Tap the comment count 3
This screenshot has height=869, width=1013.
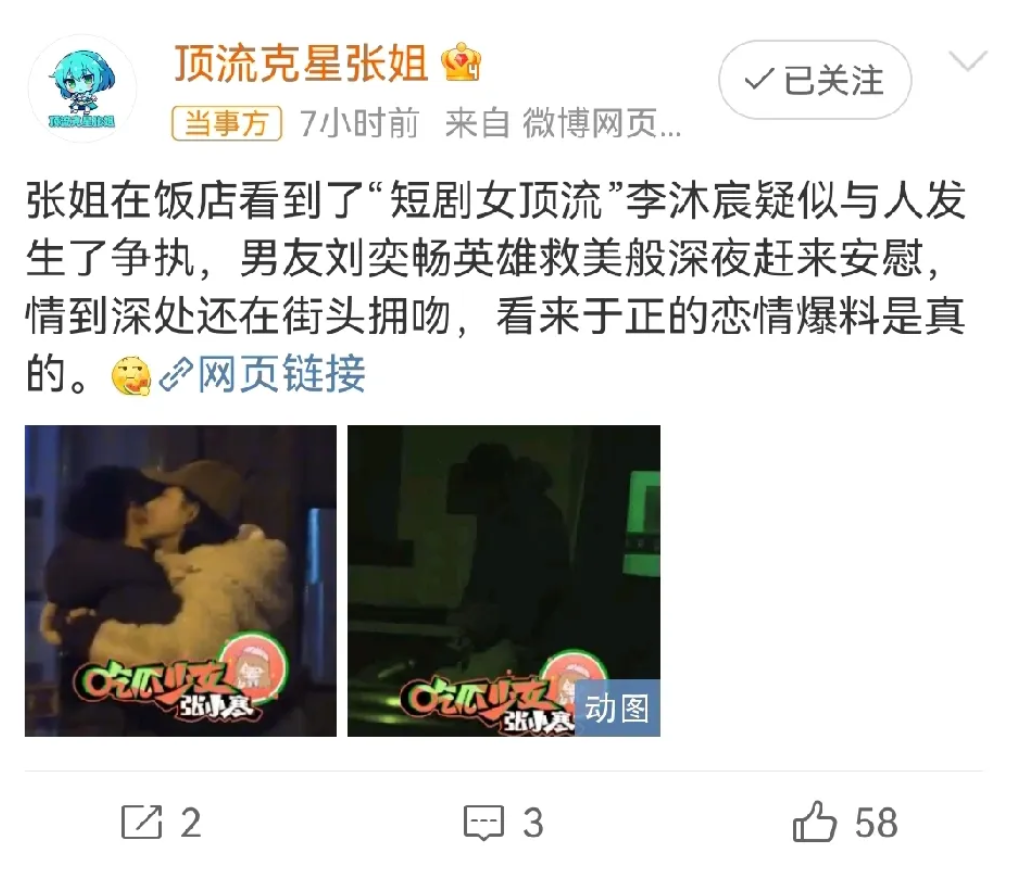[x=533, y=822]
